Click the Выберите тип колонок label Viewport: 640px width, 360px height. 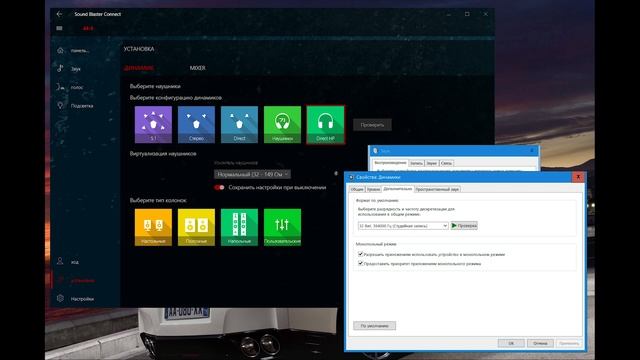click(x=158, y=200)
